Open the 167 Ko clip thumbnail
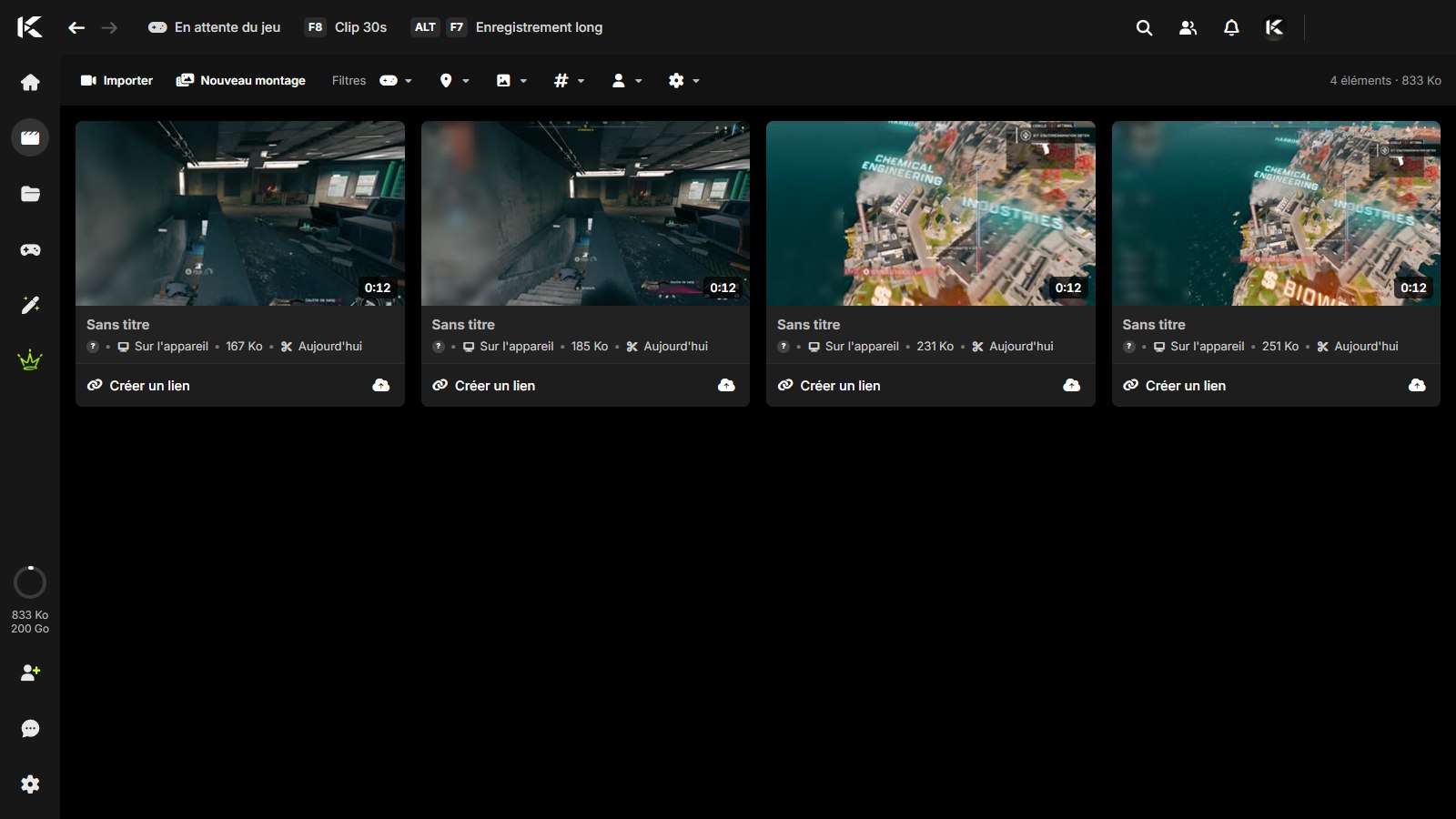Screen dimensions: 1456x819 pos(240,214)
